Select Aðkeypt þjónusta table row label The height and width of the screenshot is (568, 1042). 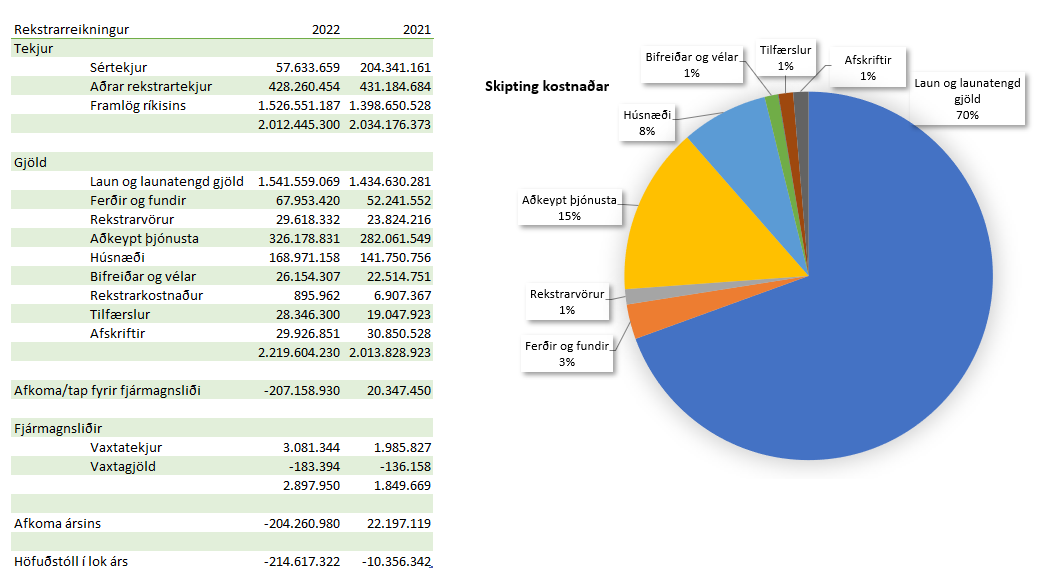click(x=144, y=238)
